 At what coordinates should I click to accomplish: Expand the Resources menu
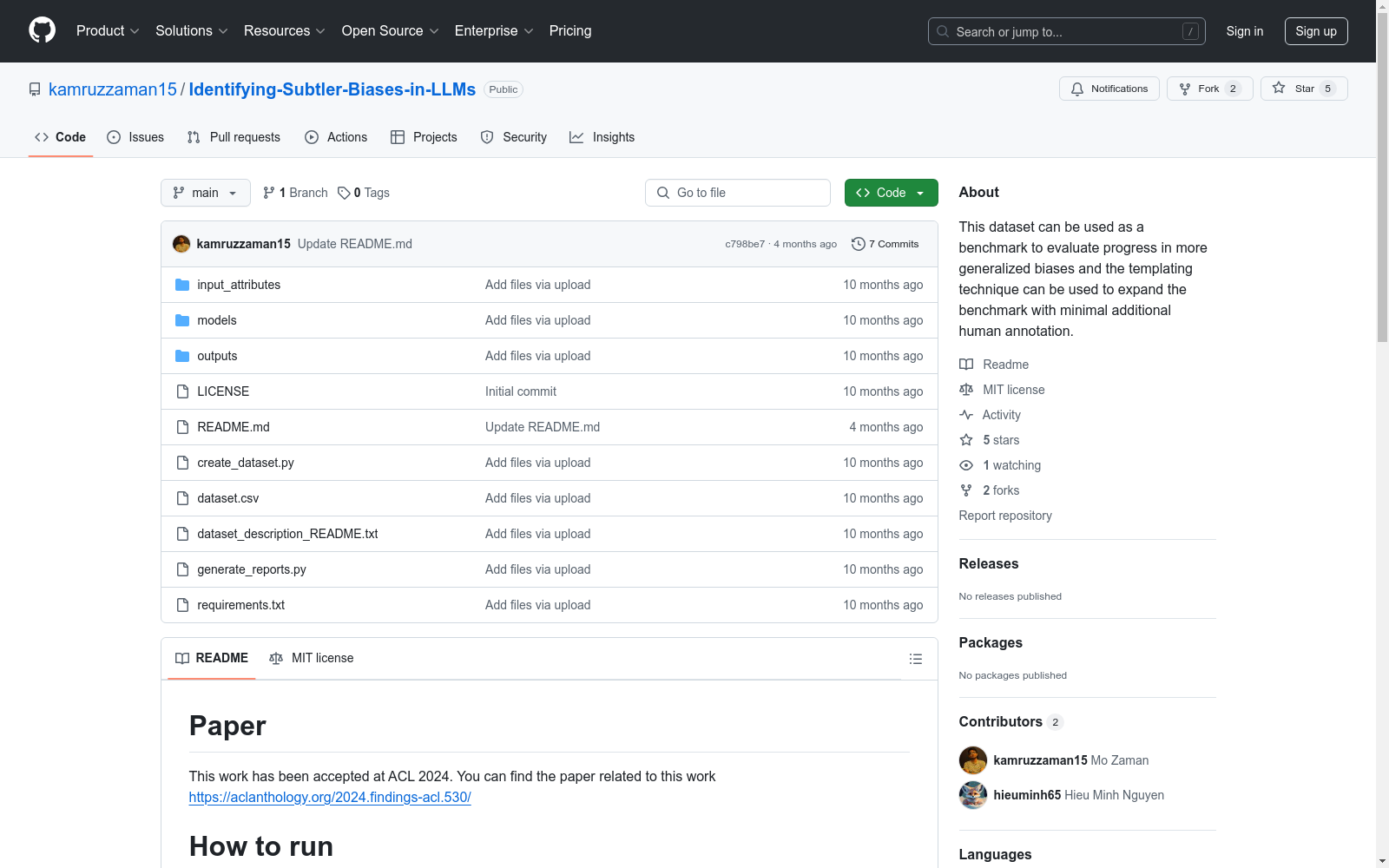[285, 31]
